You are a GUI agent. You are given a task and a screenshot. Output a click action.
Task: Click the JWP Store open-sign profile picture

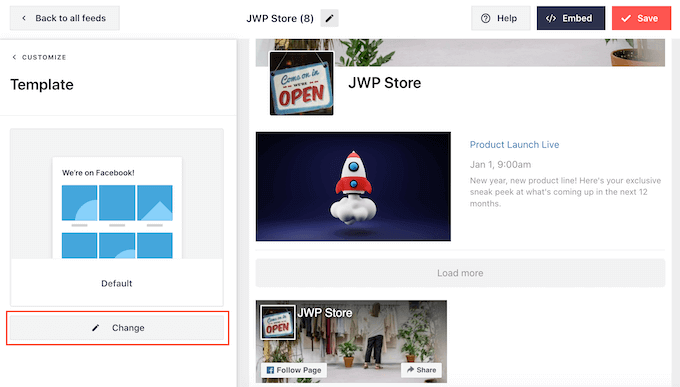(302, 83)
